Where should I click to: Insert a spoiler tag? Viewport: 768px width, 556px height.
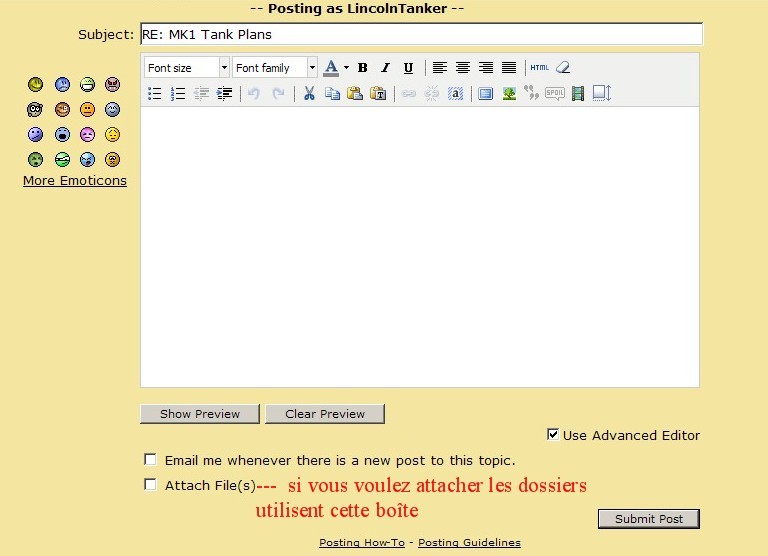click(555, 94)
